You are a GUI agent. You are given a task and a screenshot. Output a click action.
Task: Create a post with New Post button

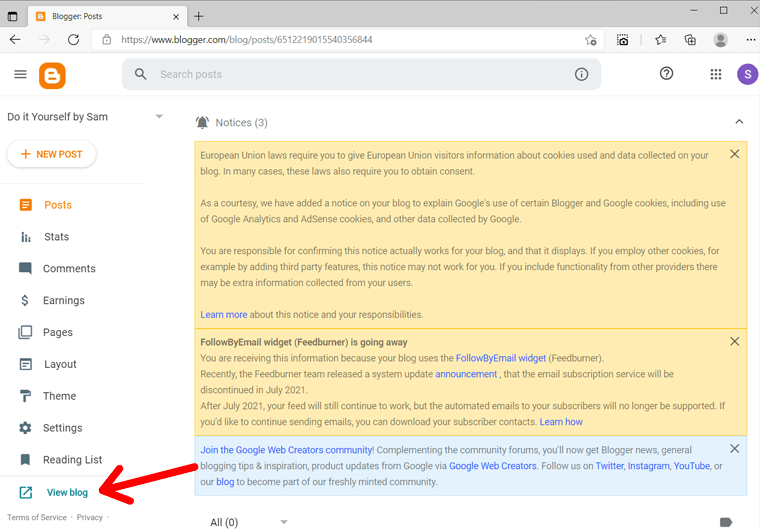click(51, 154)
